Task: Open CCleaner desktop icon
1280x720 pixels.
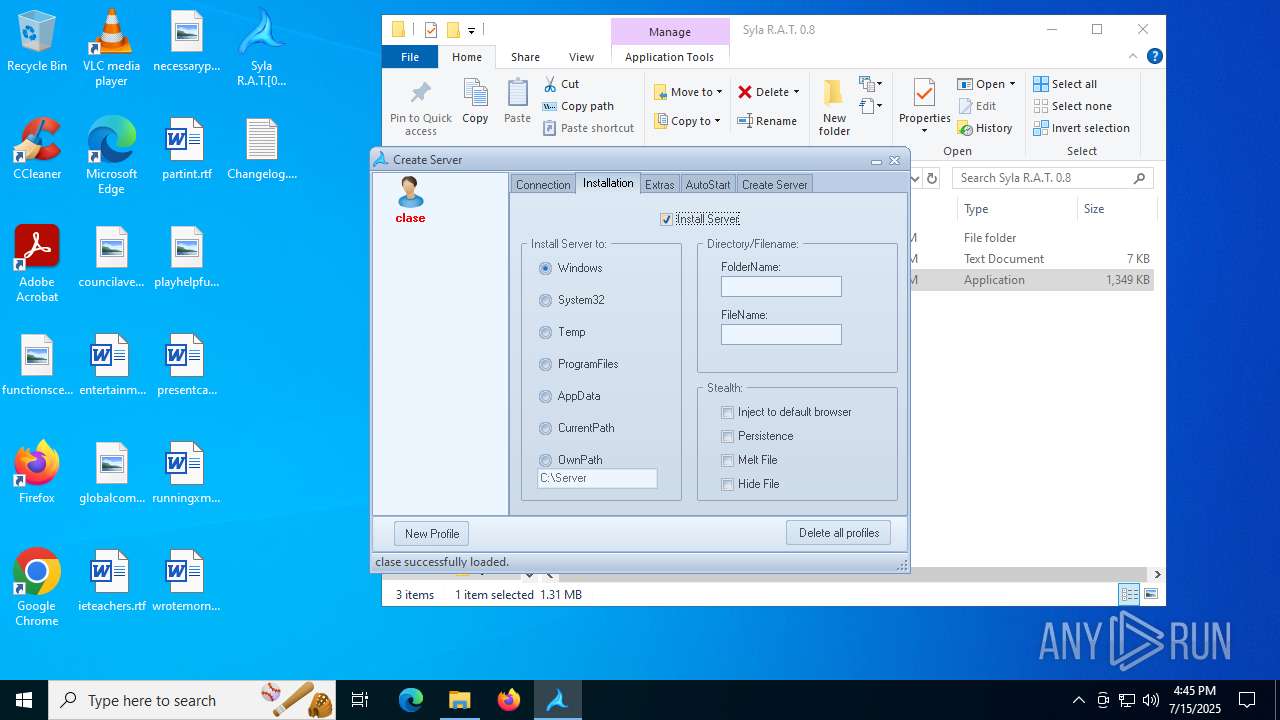Action: 37,149
